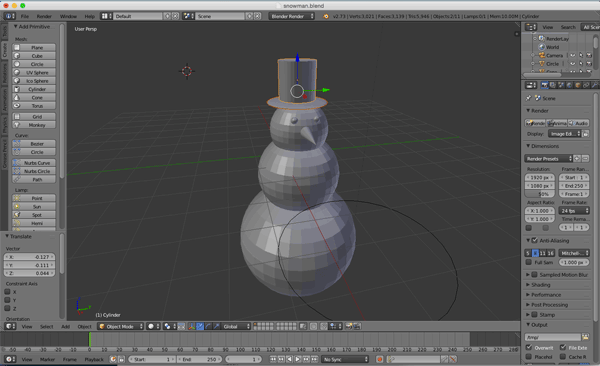
Task: Collapse the Translate operator panel
Action: pyautogui.click(x=7, y=236)
